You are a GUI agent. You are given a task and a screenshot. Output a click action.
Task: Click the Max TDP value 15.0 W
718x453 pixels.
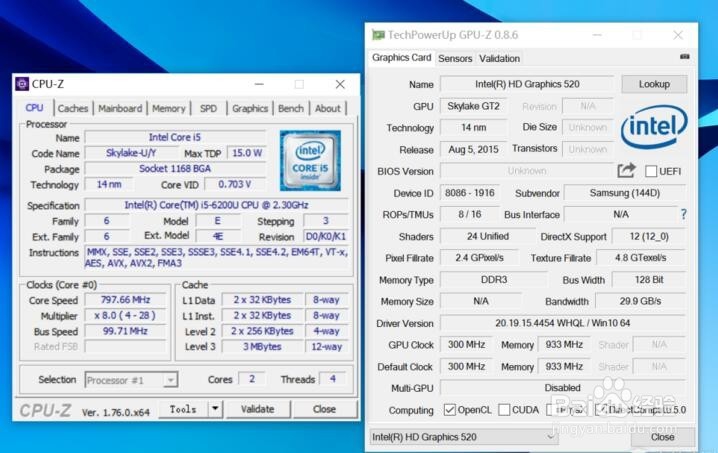[x=247, y=153]
